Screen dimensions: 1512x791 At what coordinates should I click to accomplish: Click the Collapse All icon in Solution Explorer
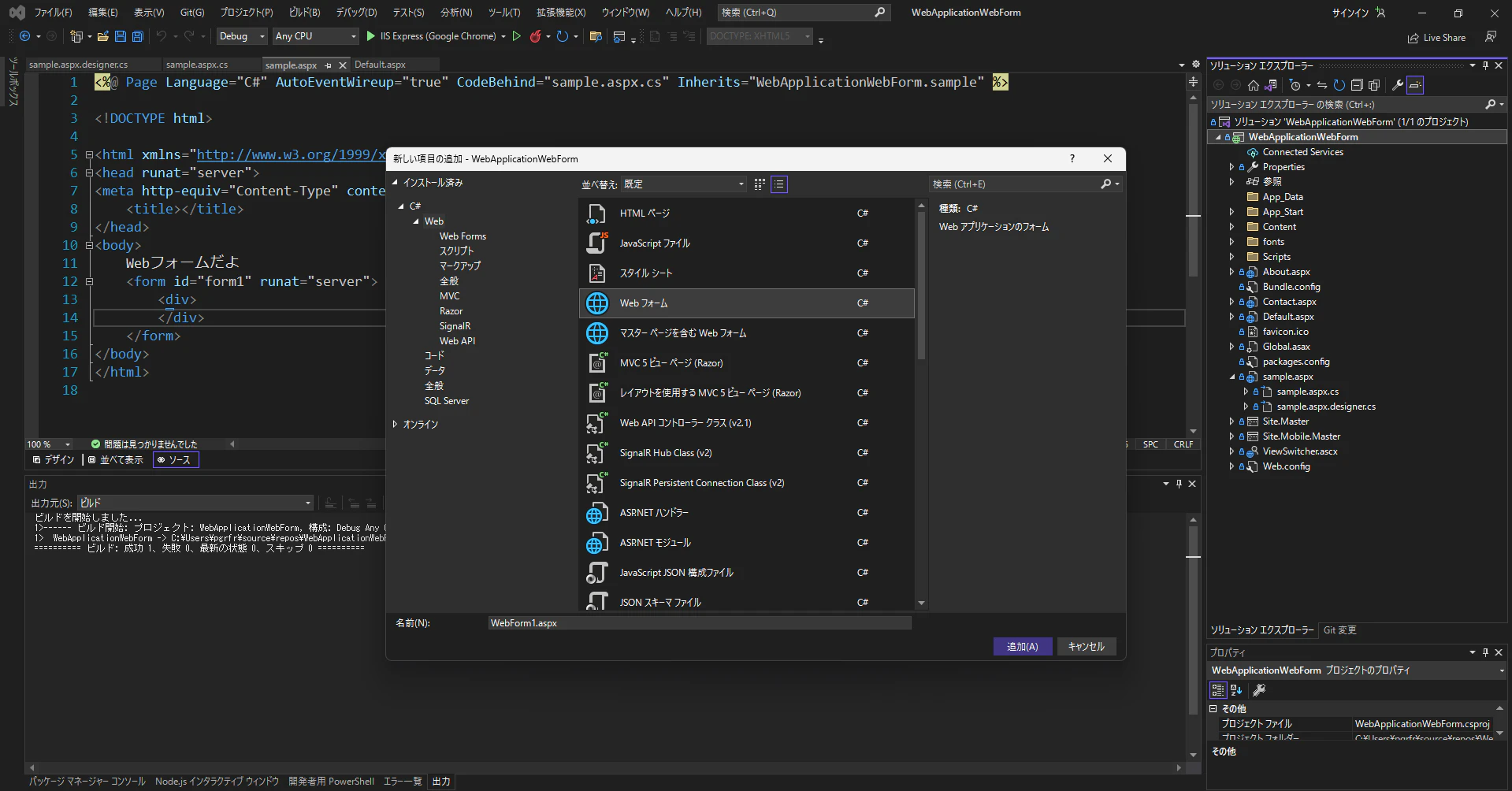(1357, 85)
